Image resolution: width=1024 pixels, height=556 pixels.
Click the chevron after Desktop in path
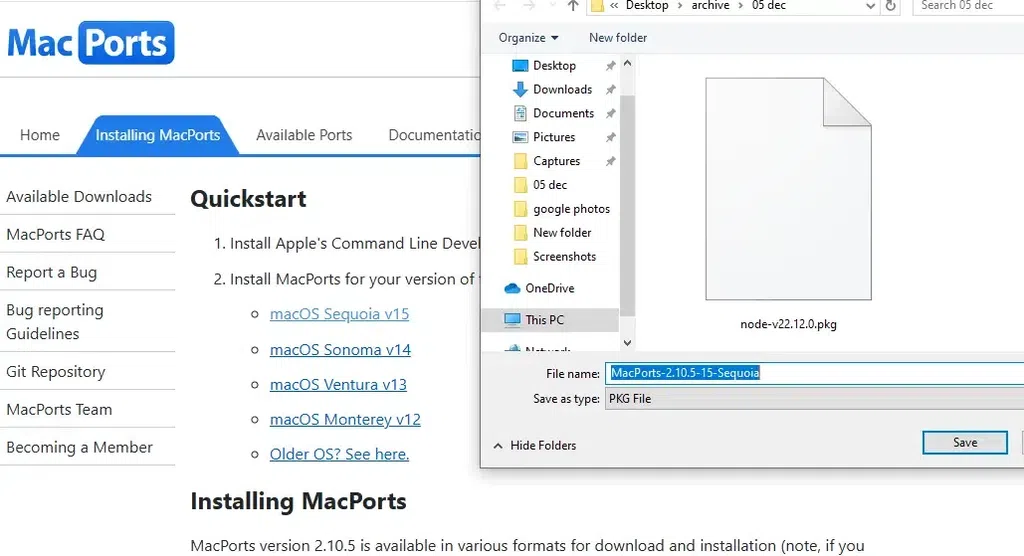tap(680, 6)
